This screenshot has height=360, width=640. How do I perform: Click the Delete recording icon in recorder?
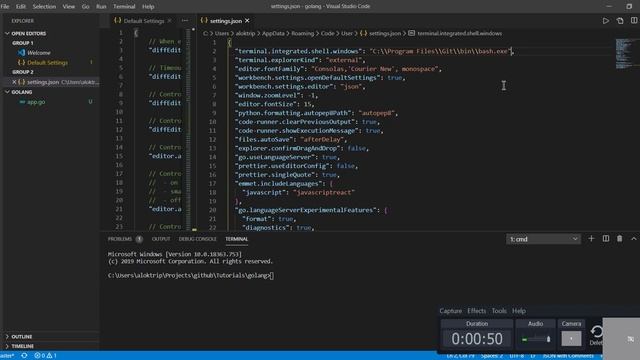[x=596, y=335]
